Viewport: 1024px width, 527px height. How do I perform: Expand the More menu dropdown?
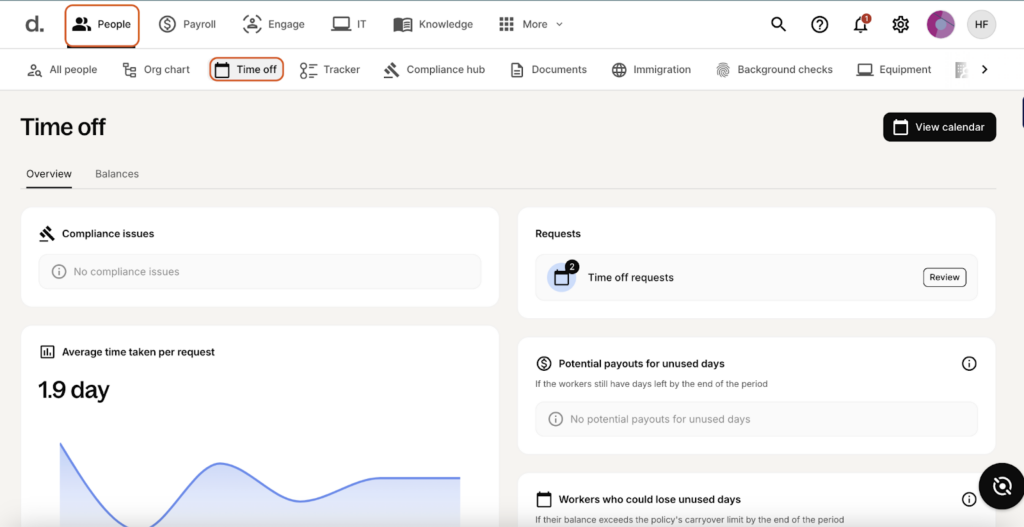[531, 24]
